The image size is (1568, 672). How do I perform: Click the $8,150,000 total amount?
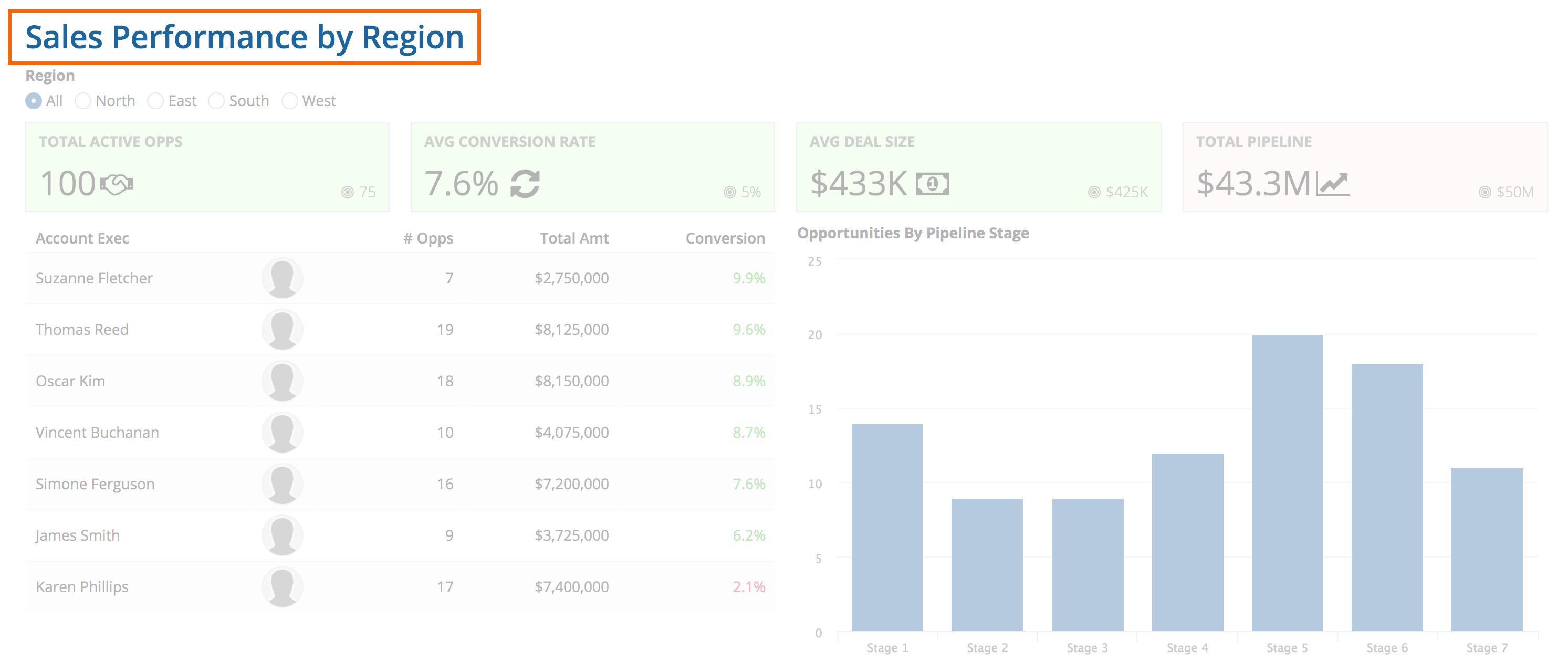click(x=571, y=381)
